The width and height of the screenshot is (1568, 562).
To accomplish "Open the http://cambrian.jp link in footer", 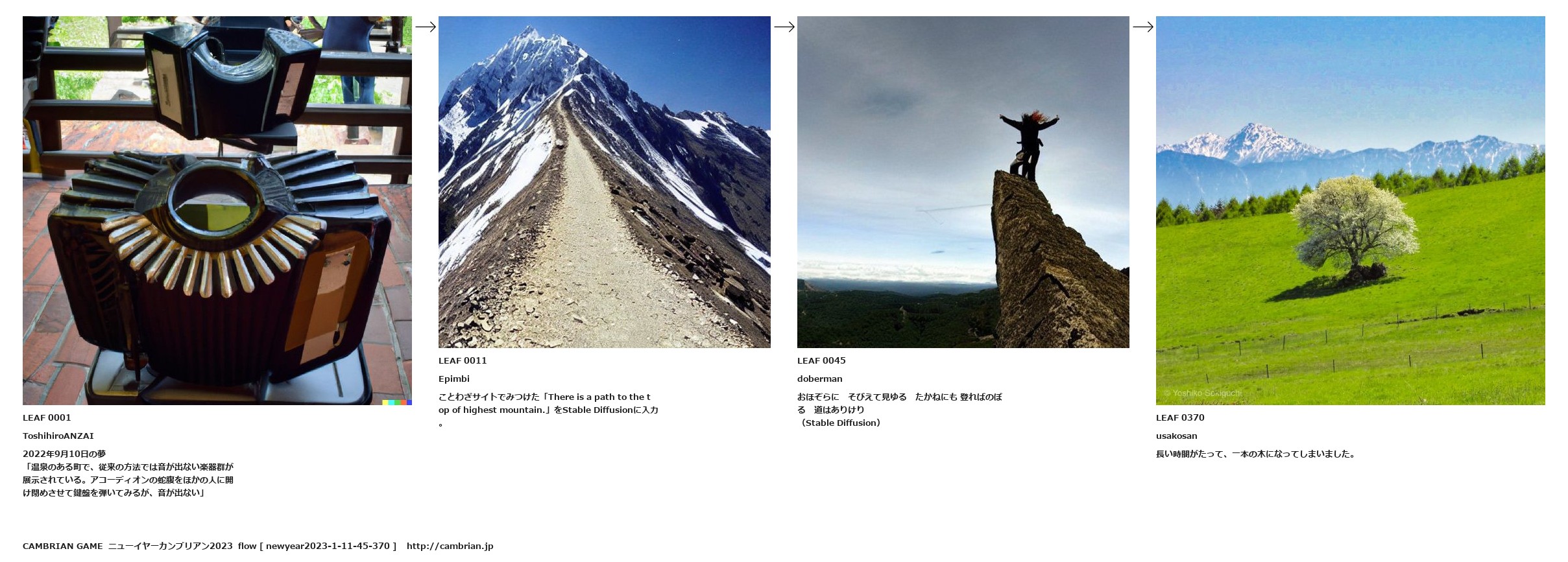I will click(450, 546).
